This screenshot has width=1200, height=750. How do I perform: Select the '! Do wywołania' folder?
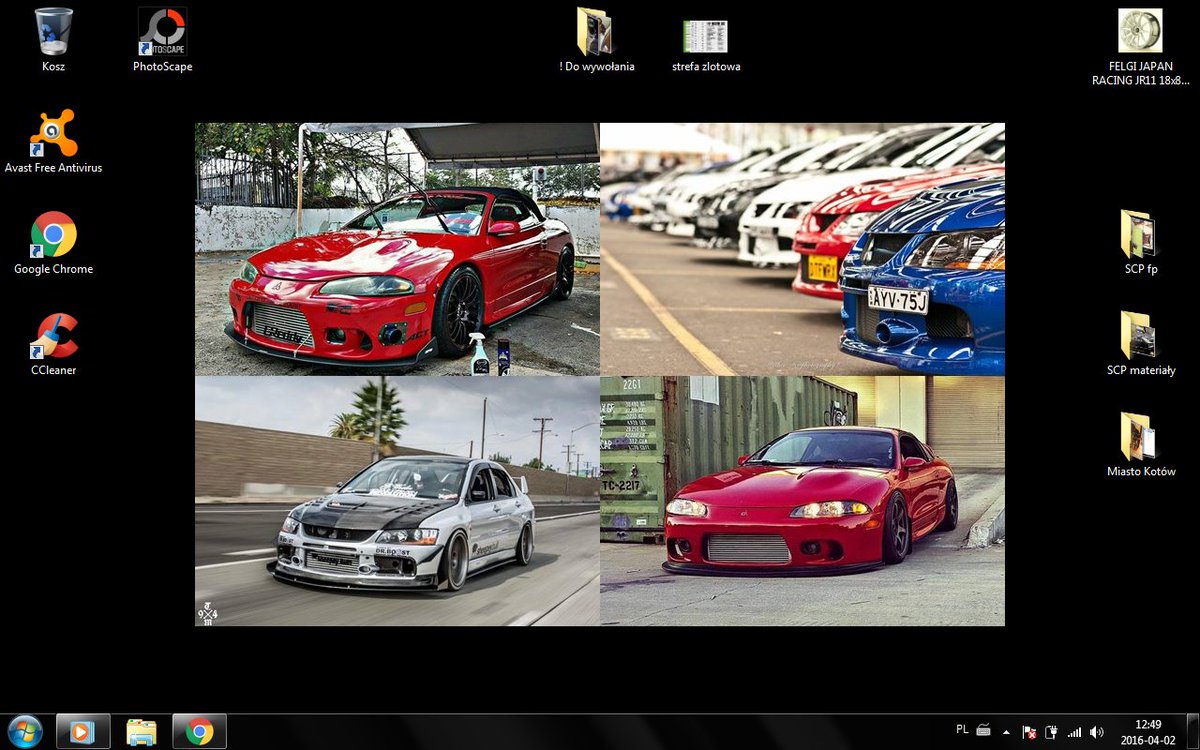point(597,40)
